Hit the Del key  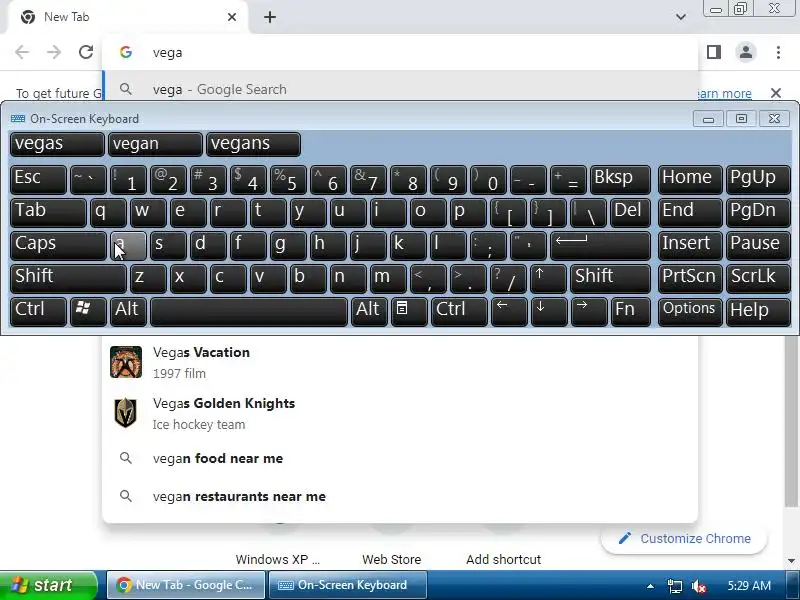(631, 213)
